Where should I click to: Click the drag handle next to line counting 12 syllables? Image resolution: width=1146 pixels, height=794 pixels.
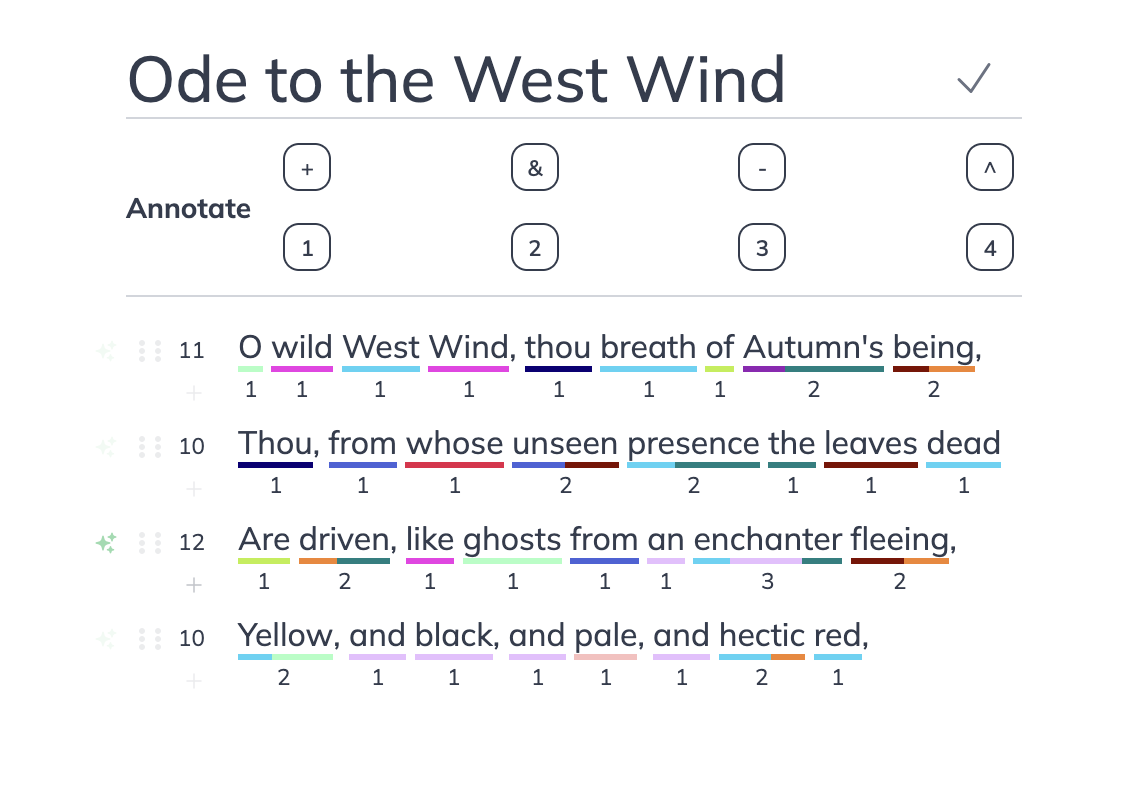148,543
